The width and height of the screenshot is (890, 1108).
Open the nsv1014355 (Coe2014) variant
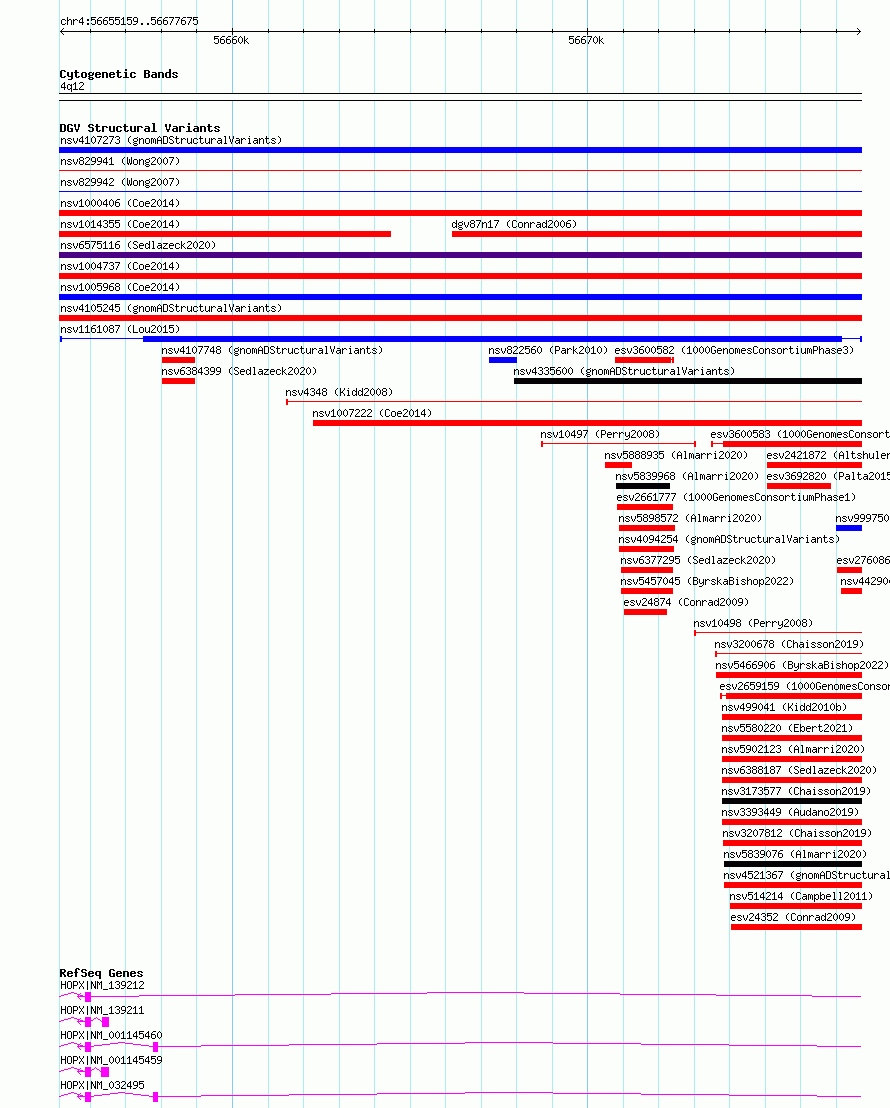(x=120, y=224)
